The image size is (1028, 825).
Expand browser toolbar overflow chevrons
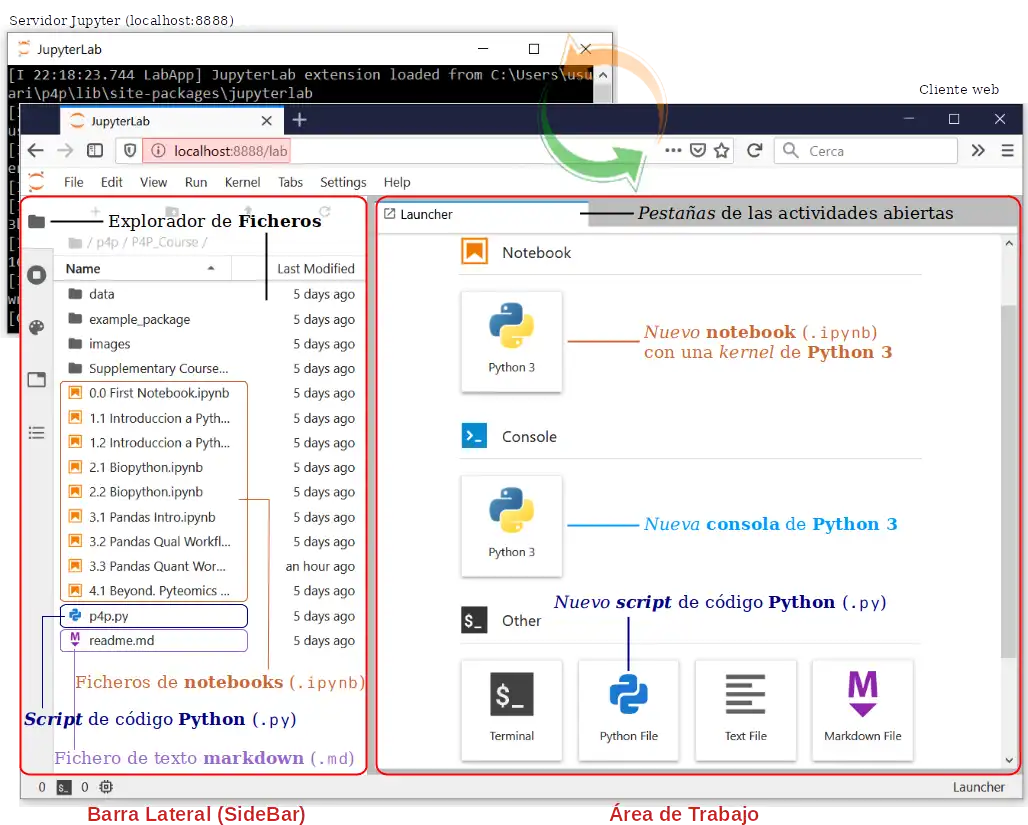click(978, 151)
